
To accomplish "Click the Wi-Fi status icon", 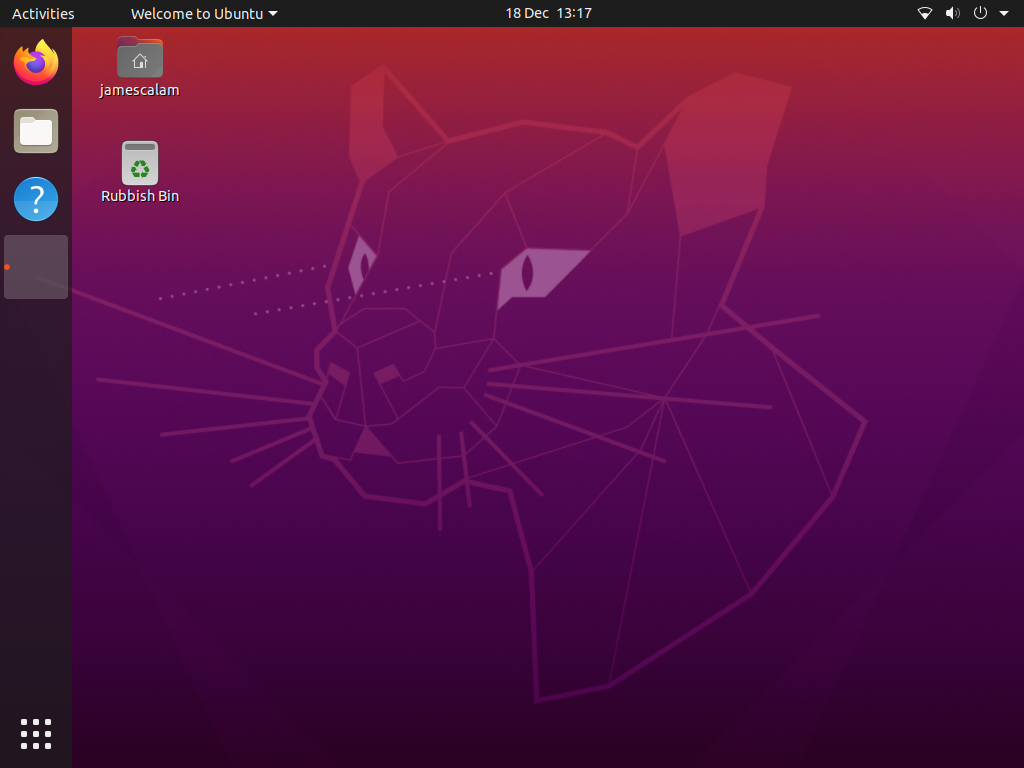I will tap(924, 13).
